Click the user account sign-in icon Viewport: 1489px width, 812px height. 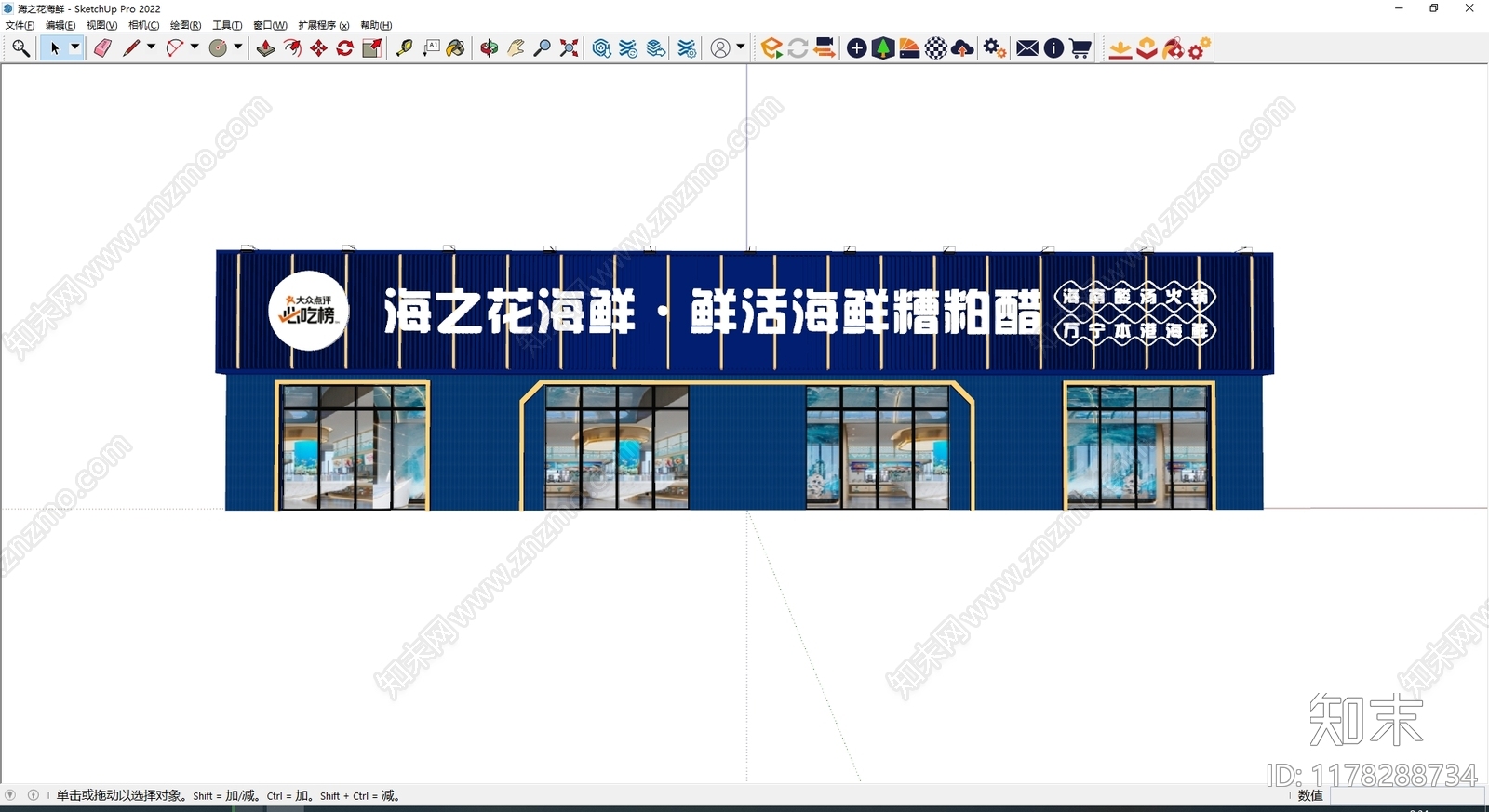coord(720,48)
